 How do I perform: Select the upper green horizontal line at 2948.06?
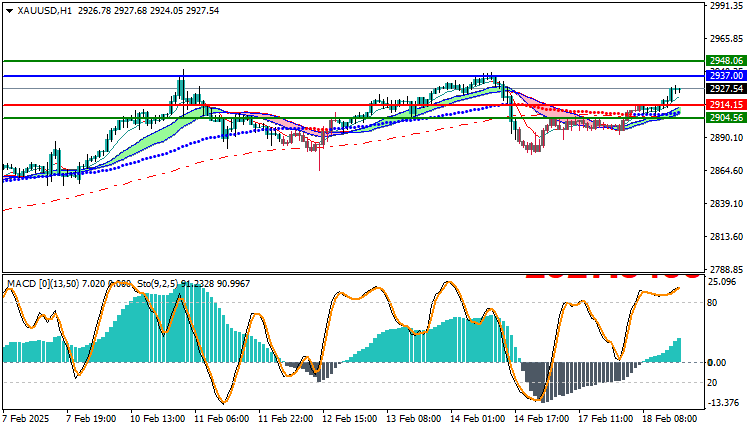pyautogui.click(x=354, y=61)
